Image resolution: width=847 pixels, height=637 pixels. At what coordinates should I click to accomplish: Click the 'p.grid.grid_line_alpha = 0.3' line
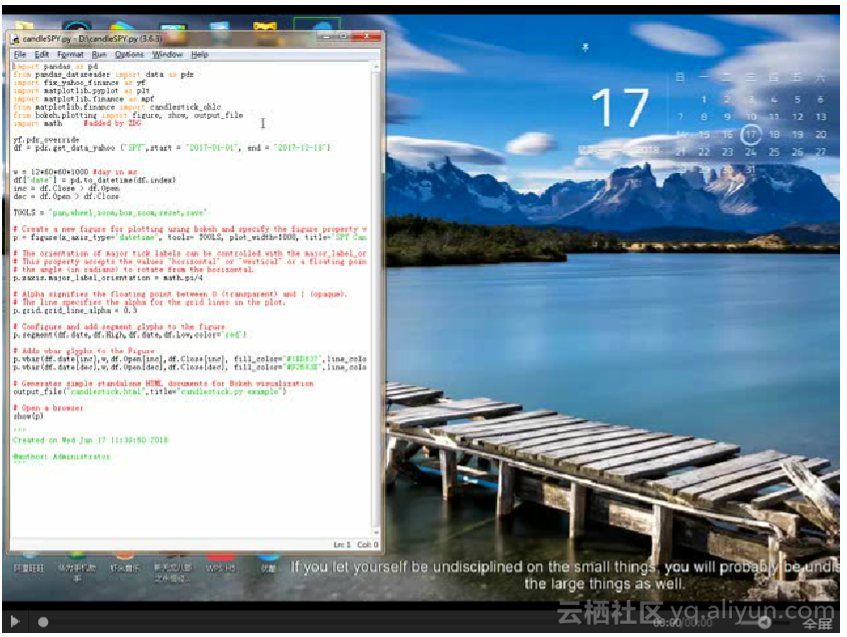(75, 310)
